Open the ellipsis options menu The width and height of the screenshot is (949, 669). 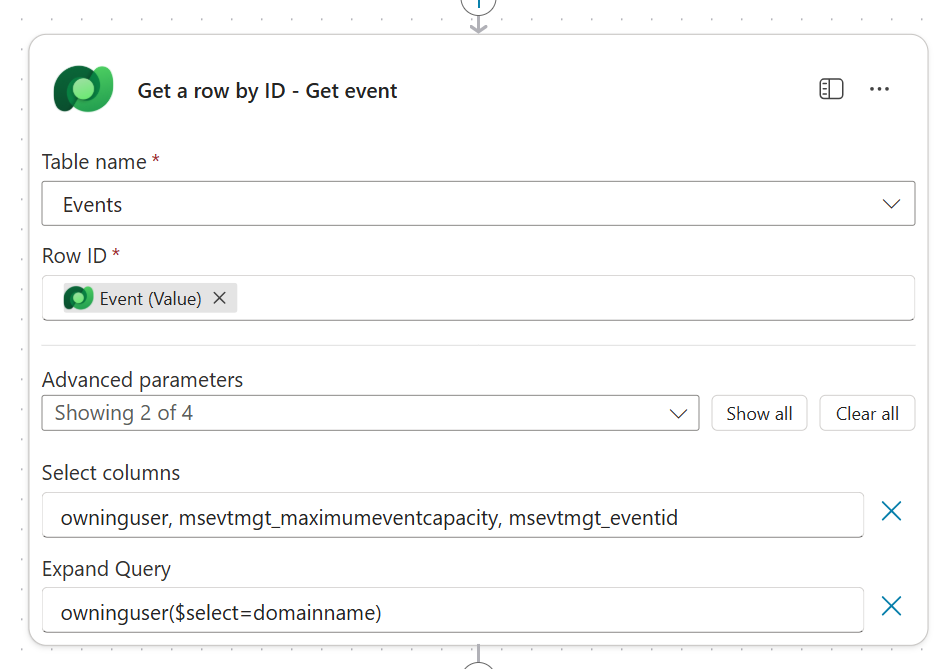[x=880, y=89]
